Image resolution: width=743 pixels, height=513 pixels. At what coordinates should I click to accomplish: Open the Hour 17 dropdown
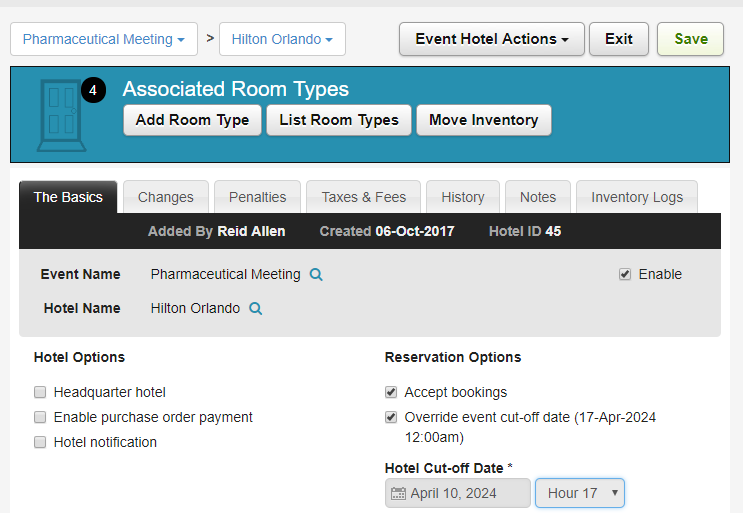click(x=580, y=493)
